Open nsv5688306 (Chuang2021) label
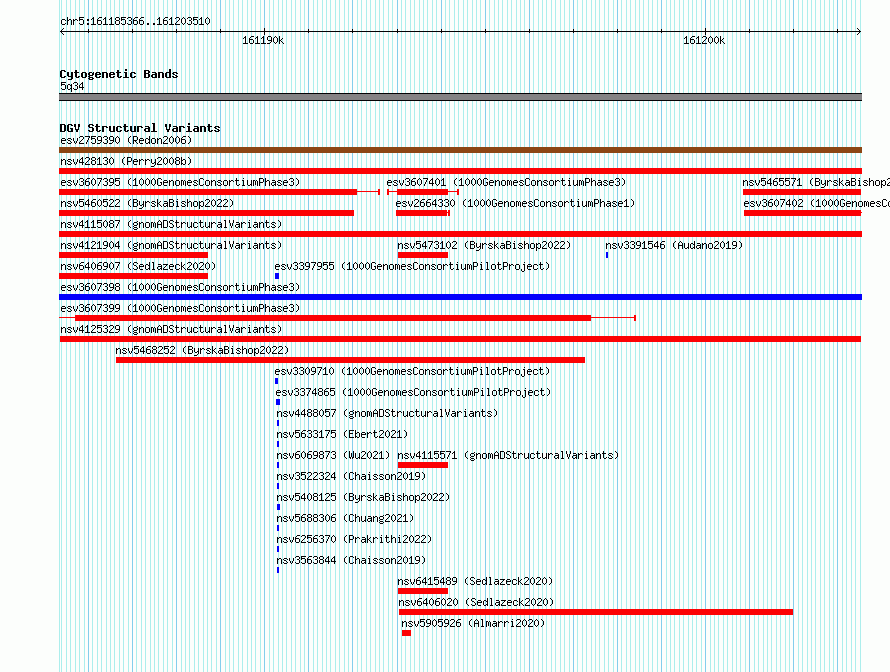Image resolution: width=890 pixels, height=672 pixels. pyautogui.click(x=345, y=518)
